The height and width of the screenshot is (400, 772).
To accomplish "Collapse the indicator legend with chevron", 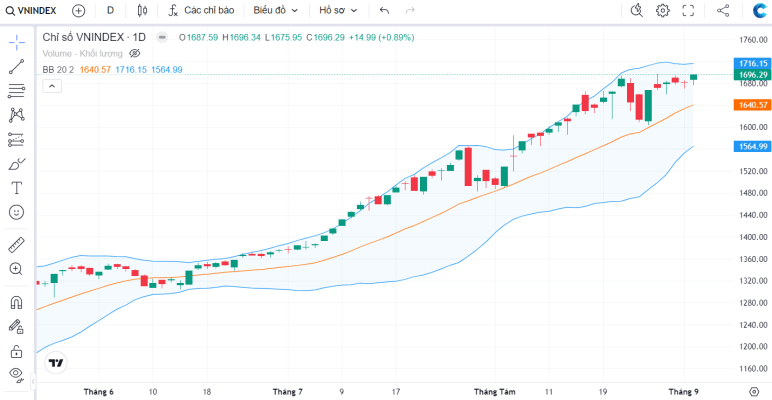I will (x=52, y=87).
